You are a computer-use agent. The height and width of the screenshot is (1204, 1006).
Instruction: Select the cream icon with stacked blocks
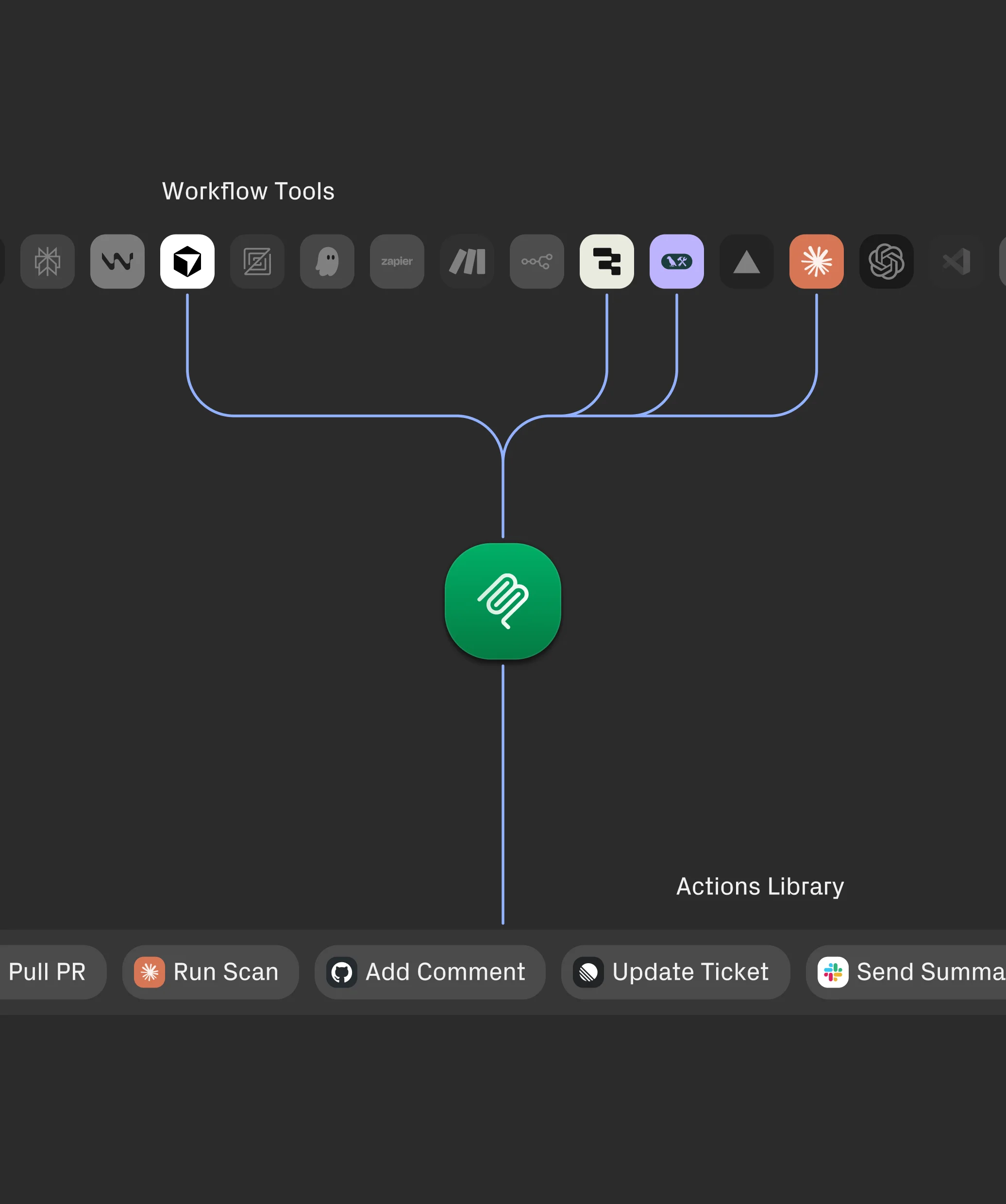click(606, 262)
